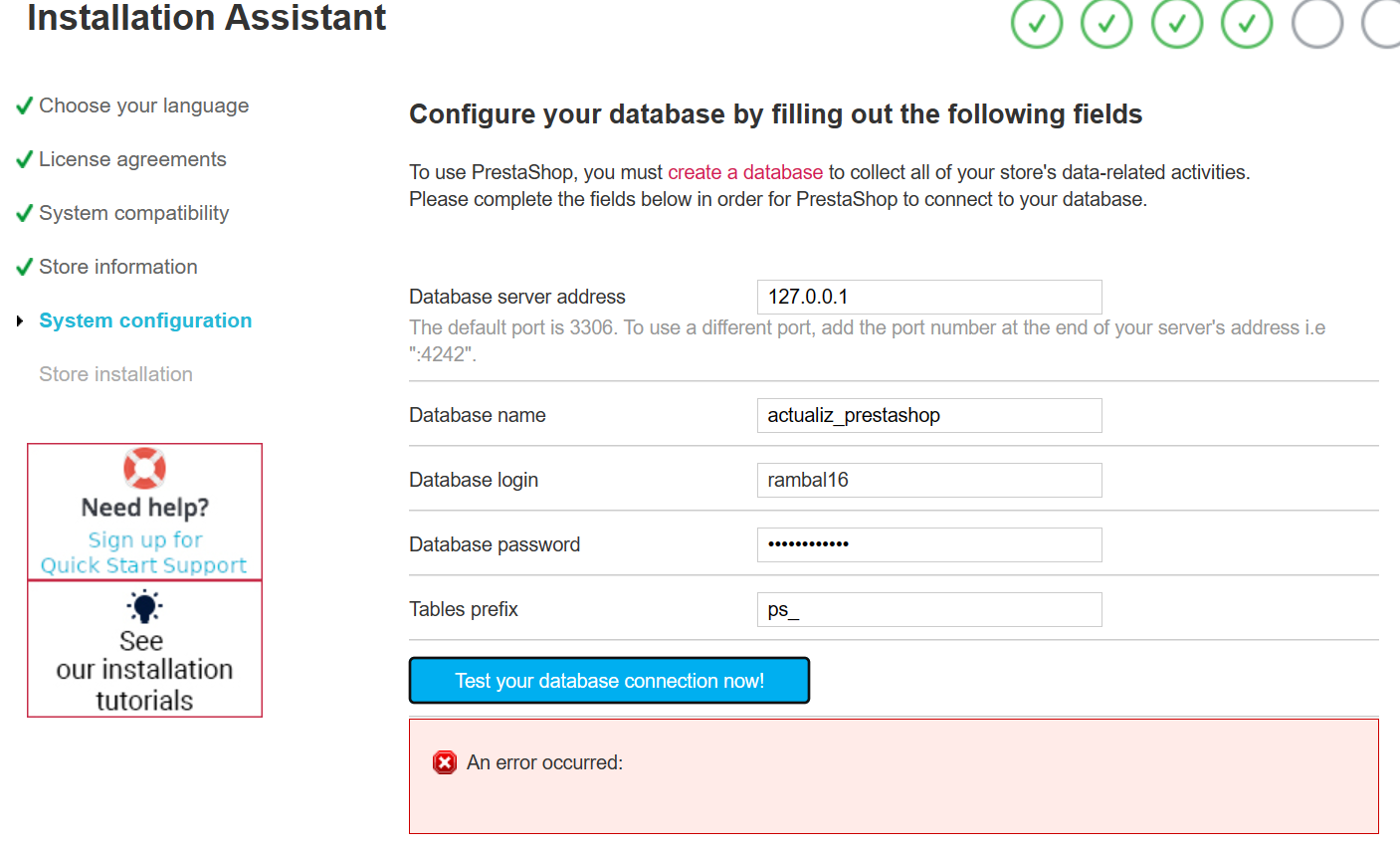The image size is (1400, 849).
Task: Open the create a database link
Action: 744,172
